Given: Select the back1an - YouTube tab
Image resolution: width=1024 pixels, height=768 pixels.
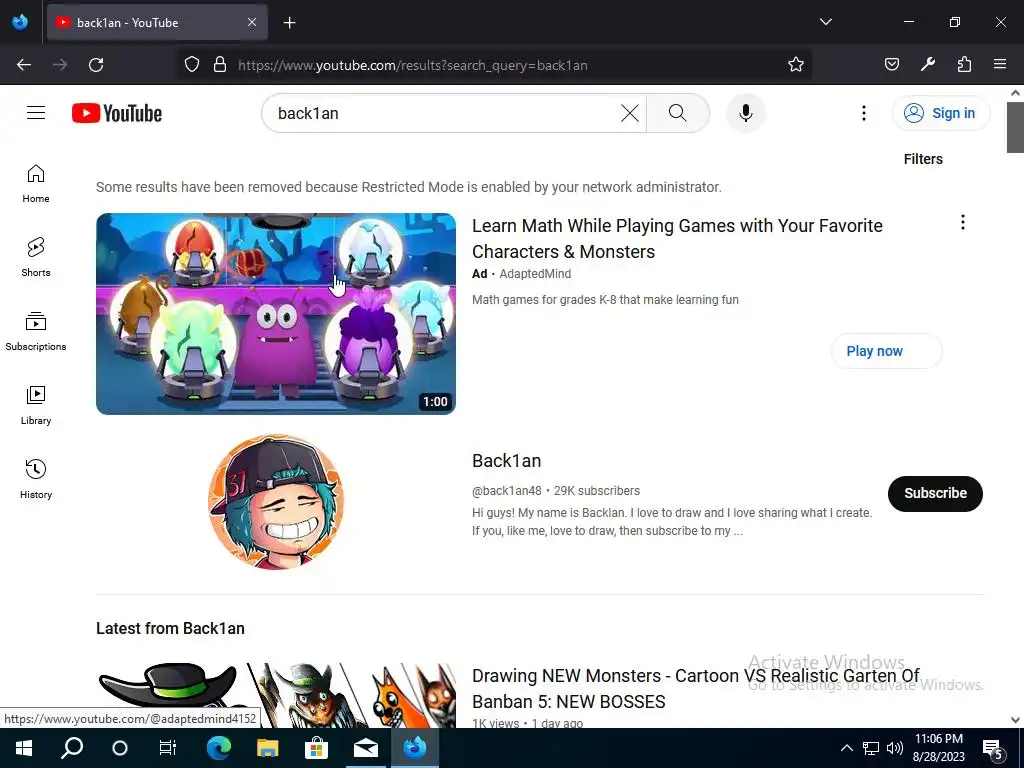Looking at the screenshot, I should point(157,22).
